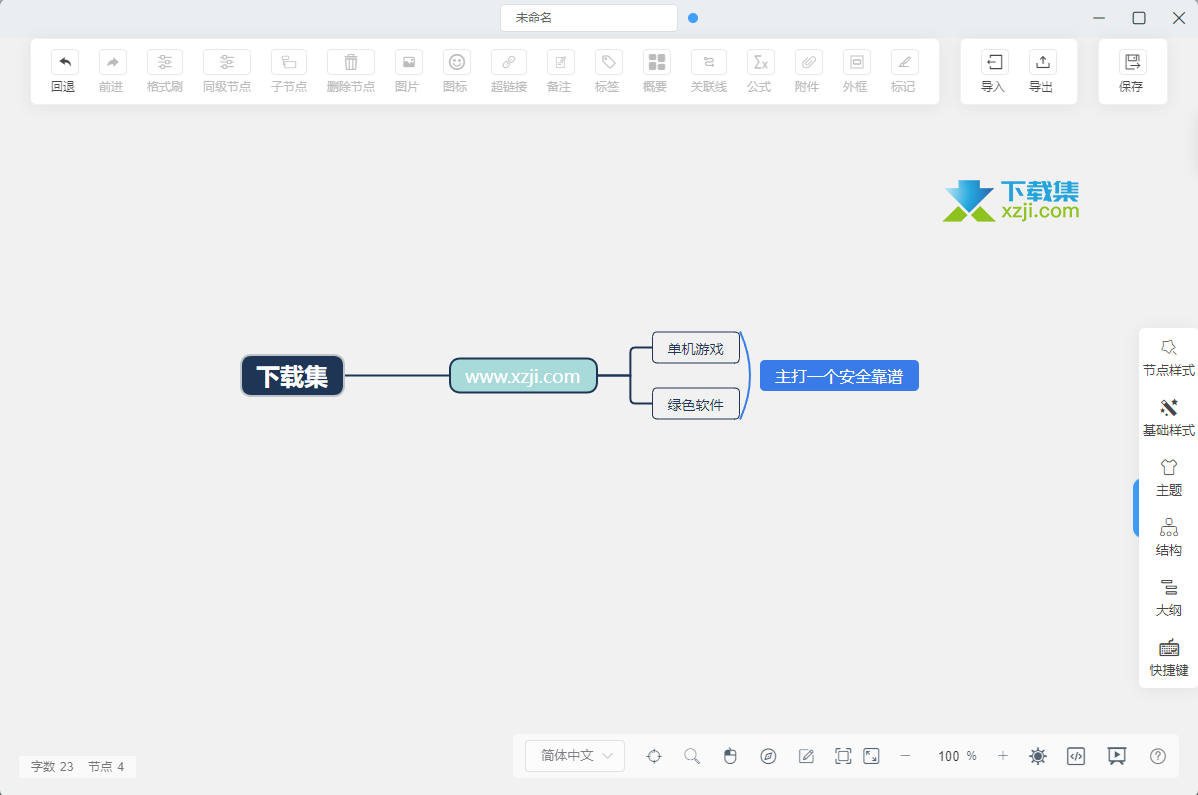
Task: Click the 前进 redo icon
Action: click(x=112, y=62)
